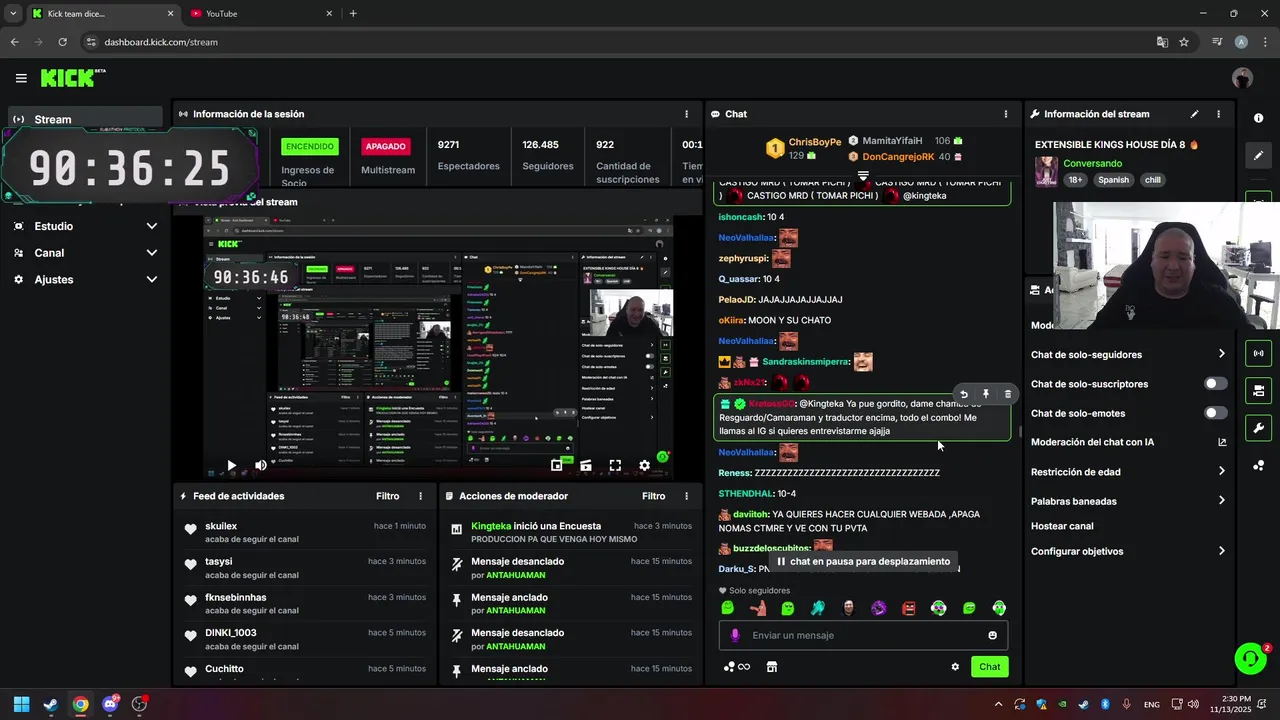Viewport: 1280px width, 720px height.
Task: Toggle theater mode on stream preview
Action: [x=586, y=465]
